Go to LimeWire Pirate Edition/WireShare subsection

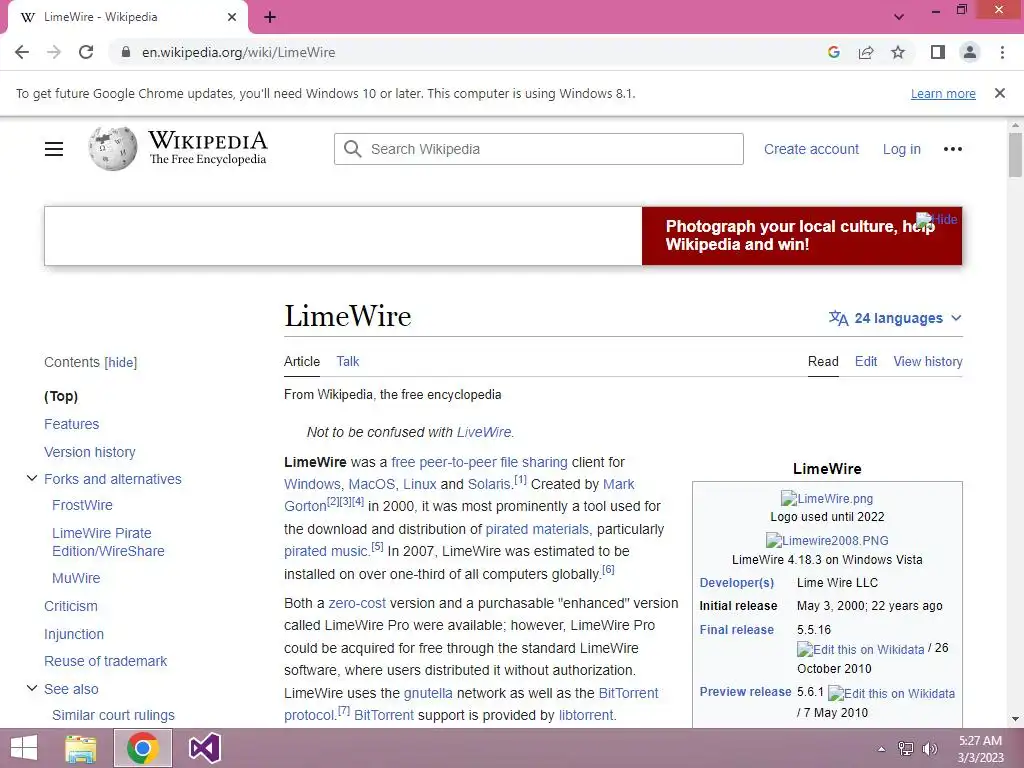108,542
